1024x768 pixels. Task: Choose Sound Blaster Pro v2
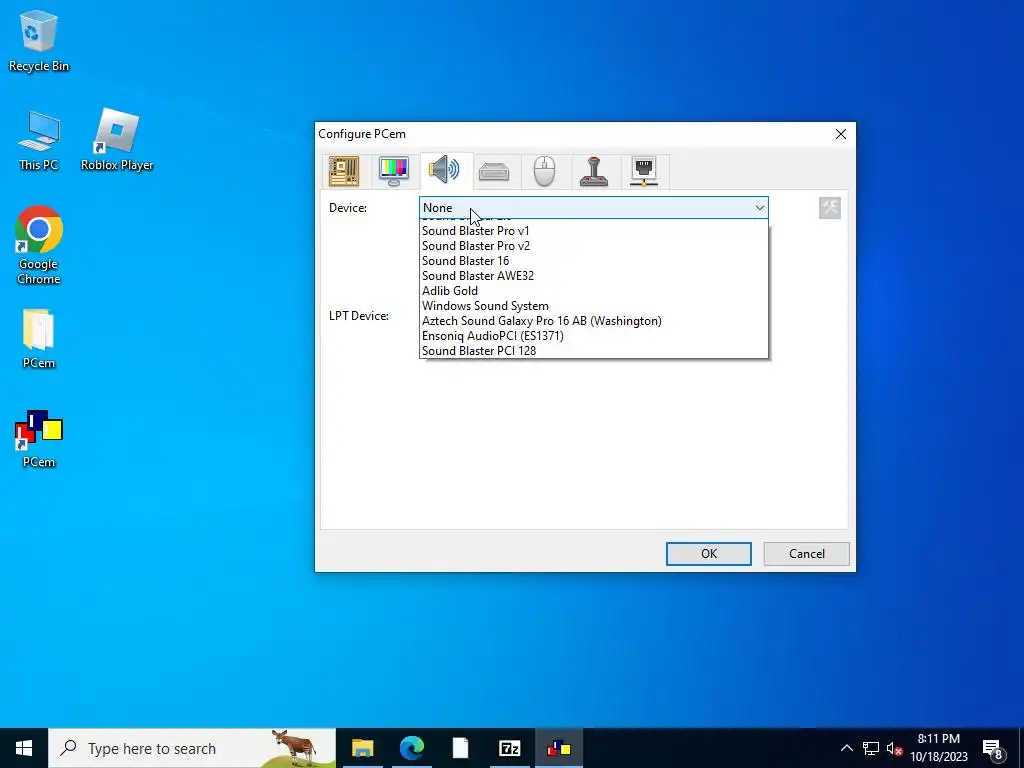pyautogui.click(x=594, y=246)
